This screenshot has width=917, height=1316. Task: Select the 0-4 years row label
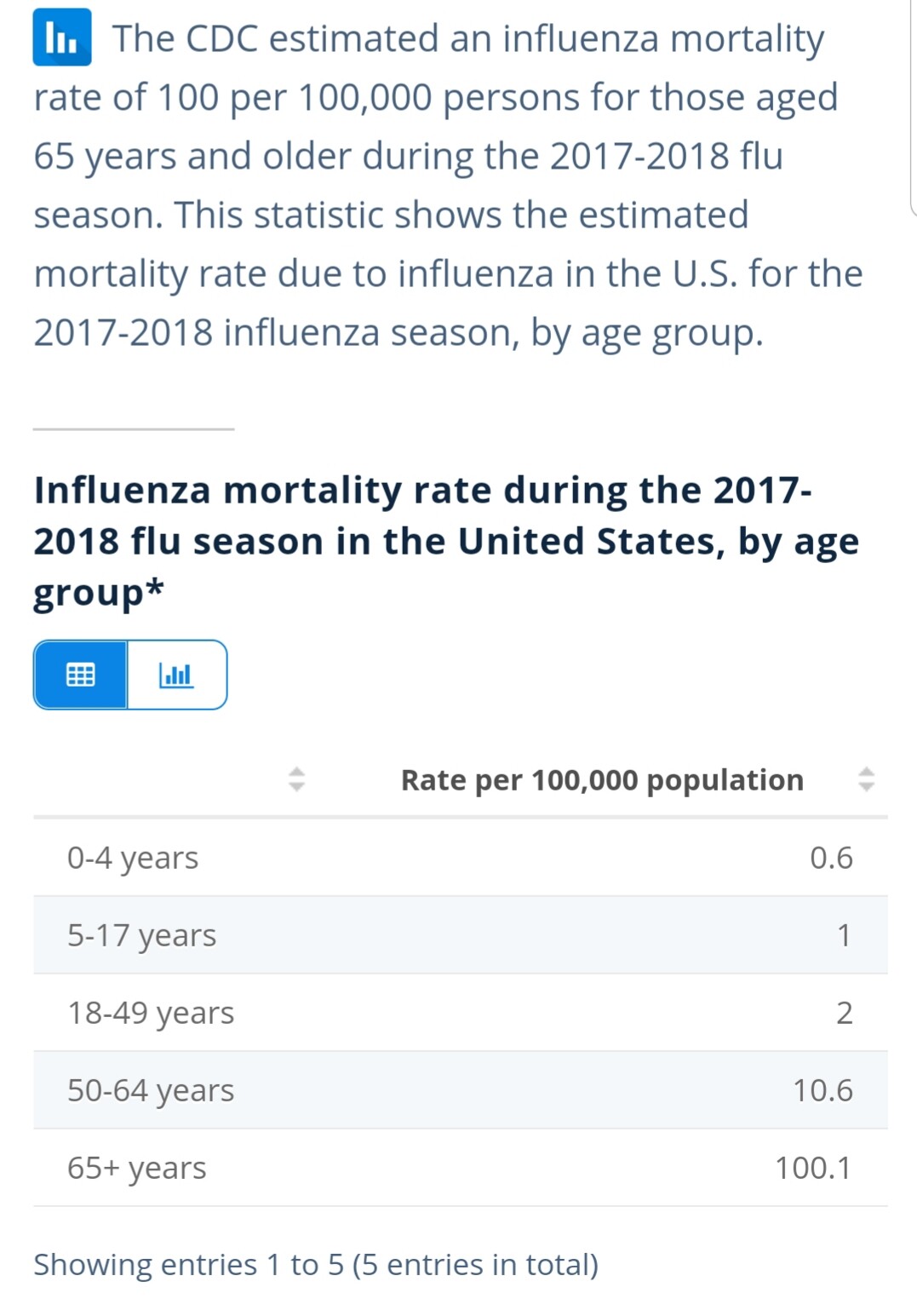133,858
